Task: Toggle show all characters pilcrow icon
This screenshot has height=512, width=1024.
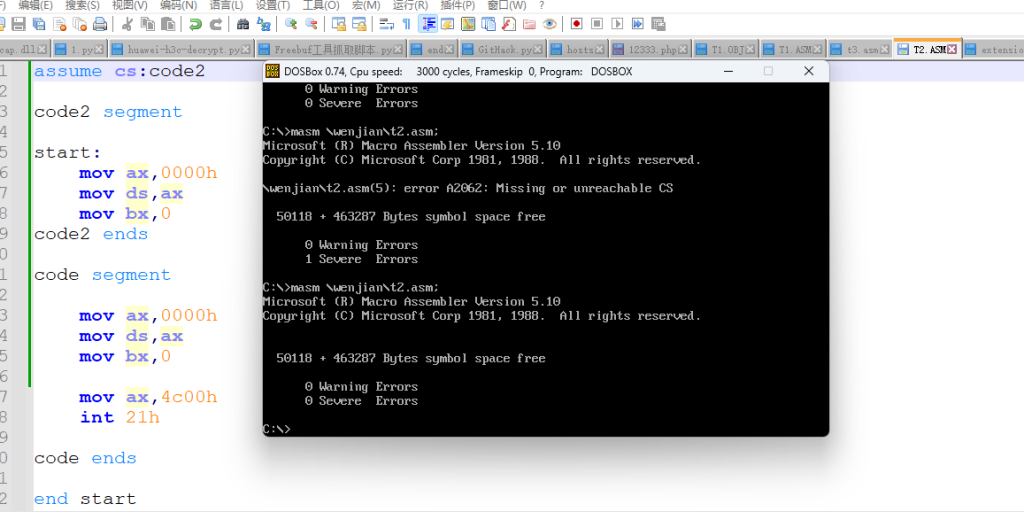Action: 406,23
